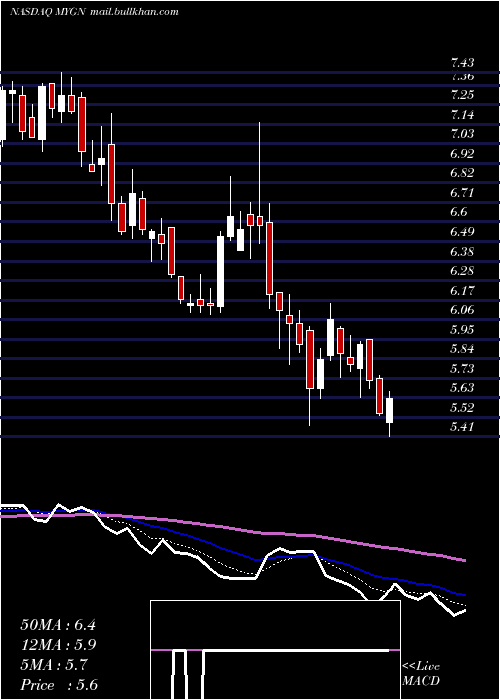This screenshot has width=500, height=700.
Task: Click the 7.14 price axis label
Action: coord(462,115)
